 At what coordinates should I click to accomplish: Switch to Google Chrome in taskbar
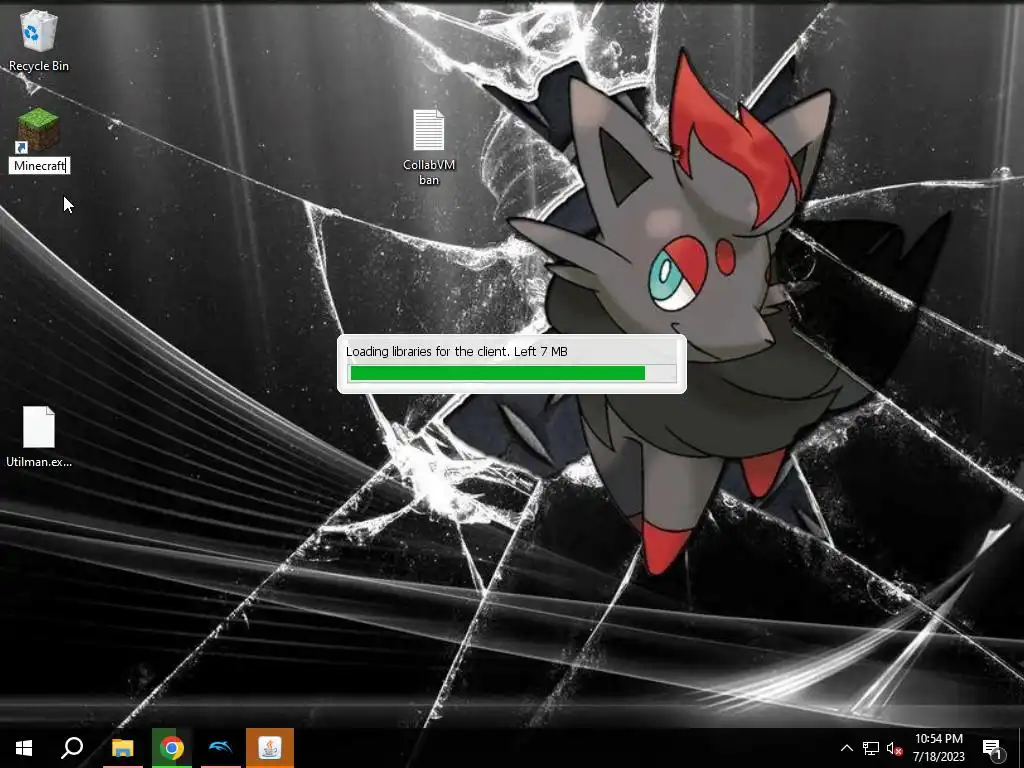(172, 748)
